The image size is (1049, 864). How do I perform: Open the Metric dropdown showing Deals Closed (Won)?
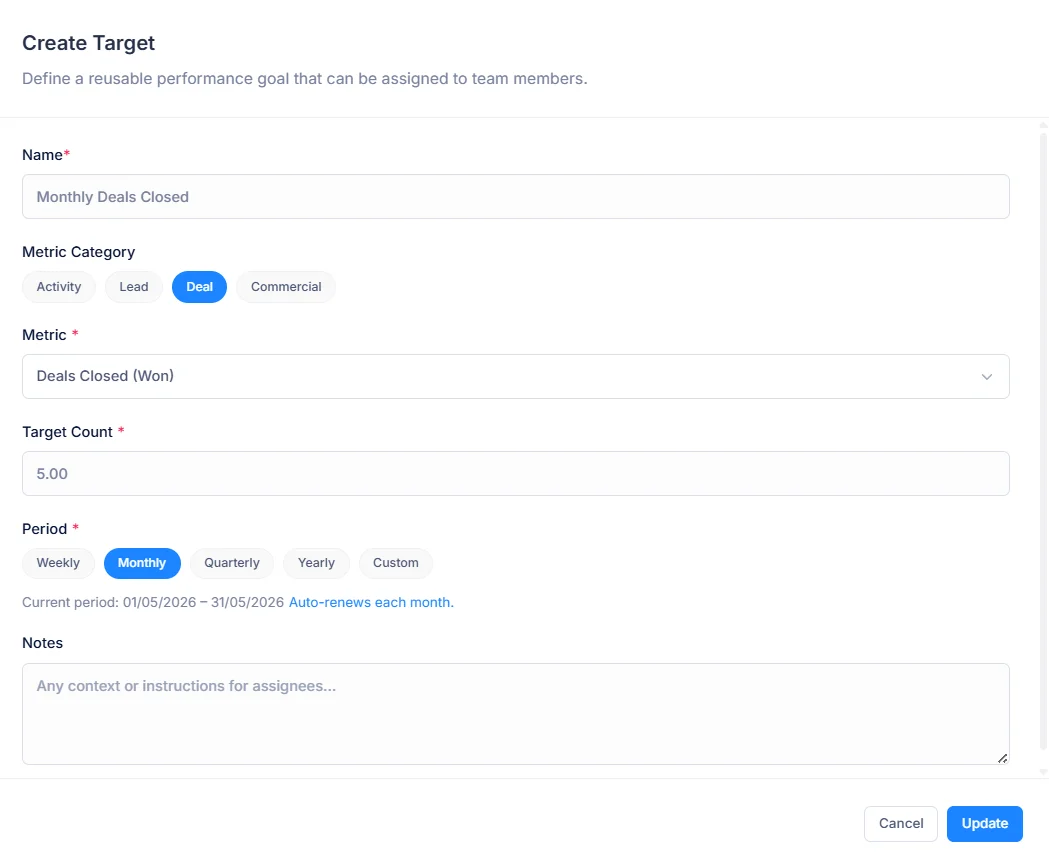[515, 376]
